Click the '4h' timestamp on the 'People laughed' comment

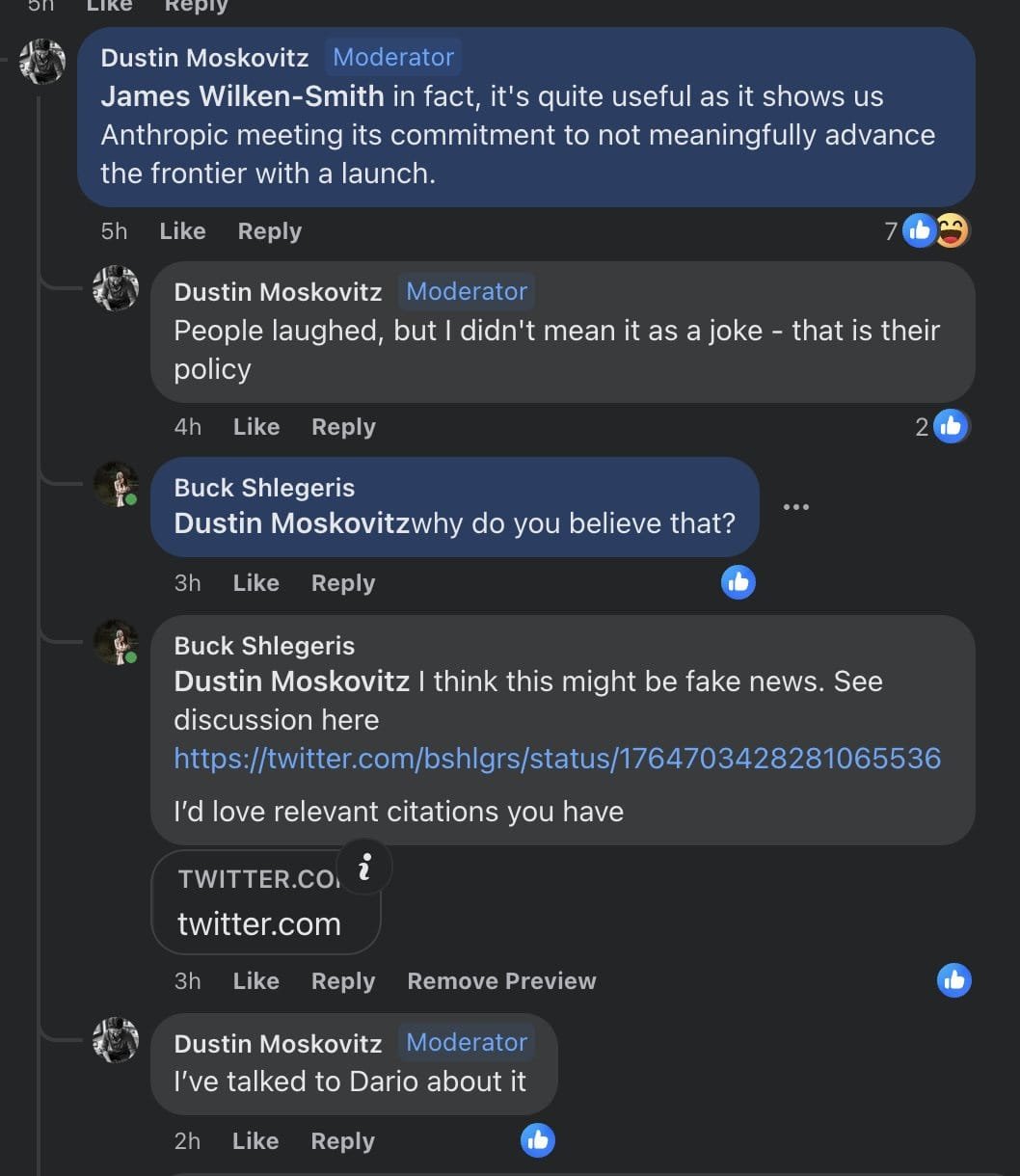point(187,426)
